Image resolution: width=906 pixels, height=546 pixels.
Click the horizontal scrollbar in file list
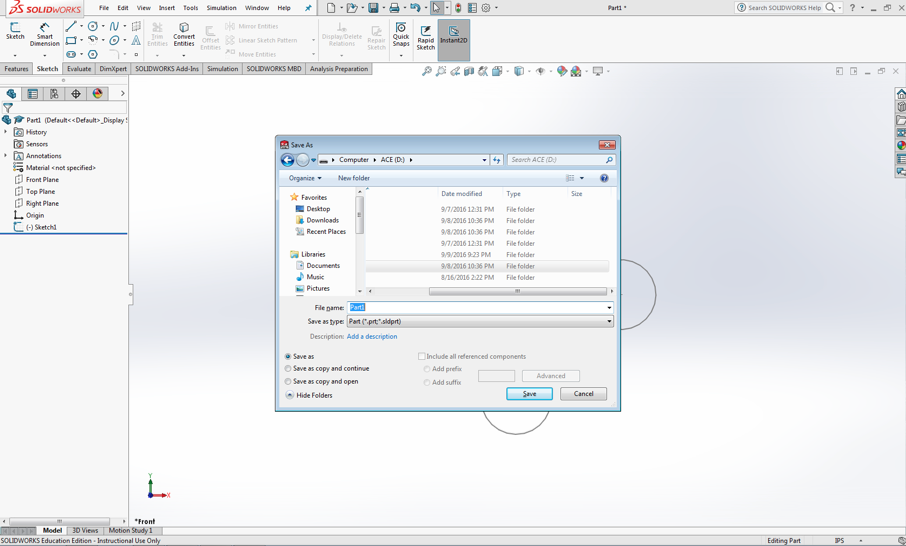click(x=518, y=291)
